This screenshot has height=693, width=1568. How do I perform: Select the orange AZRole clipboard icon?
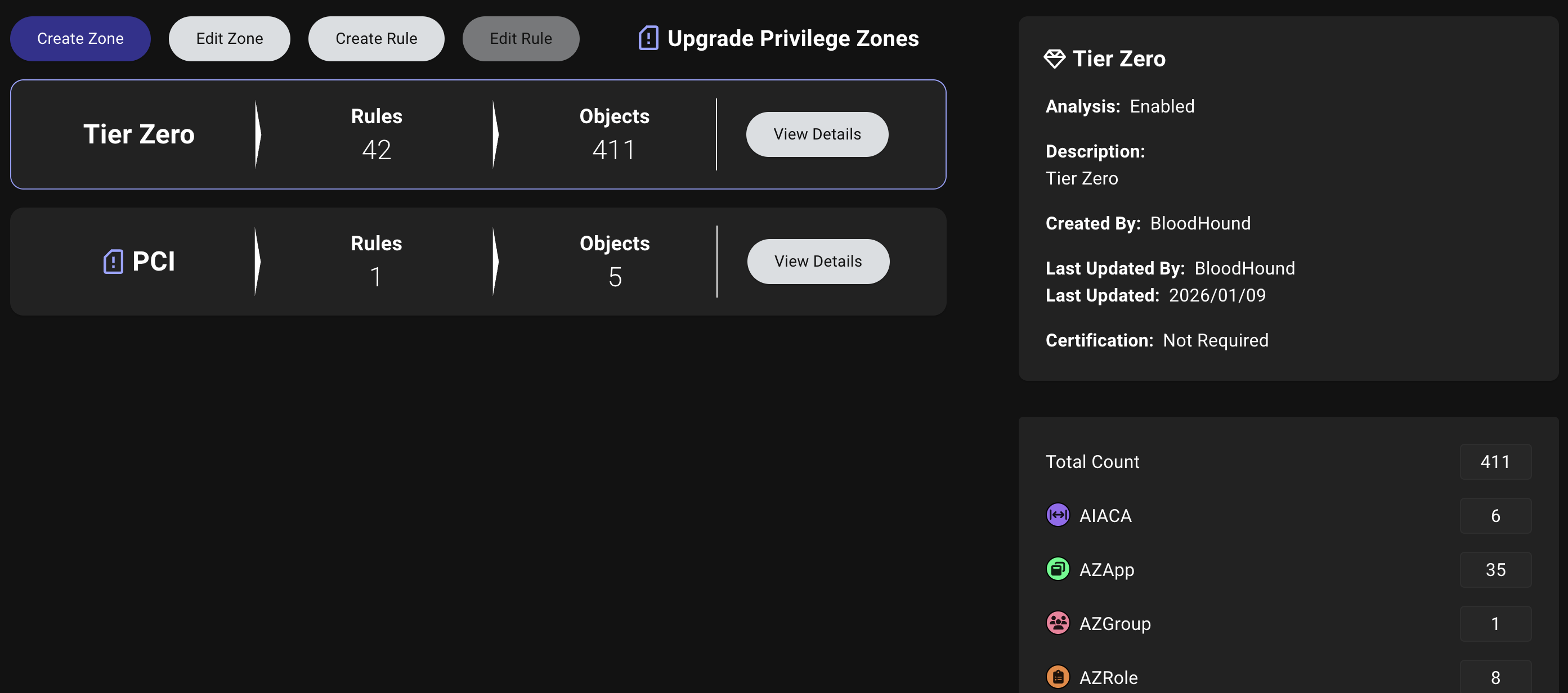coord(1058,676)
